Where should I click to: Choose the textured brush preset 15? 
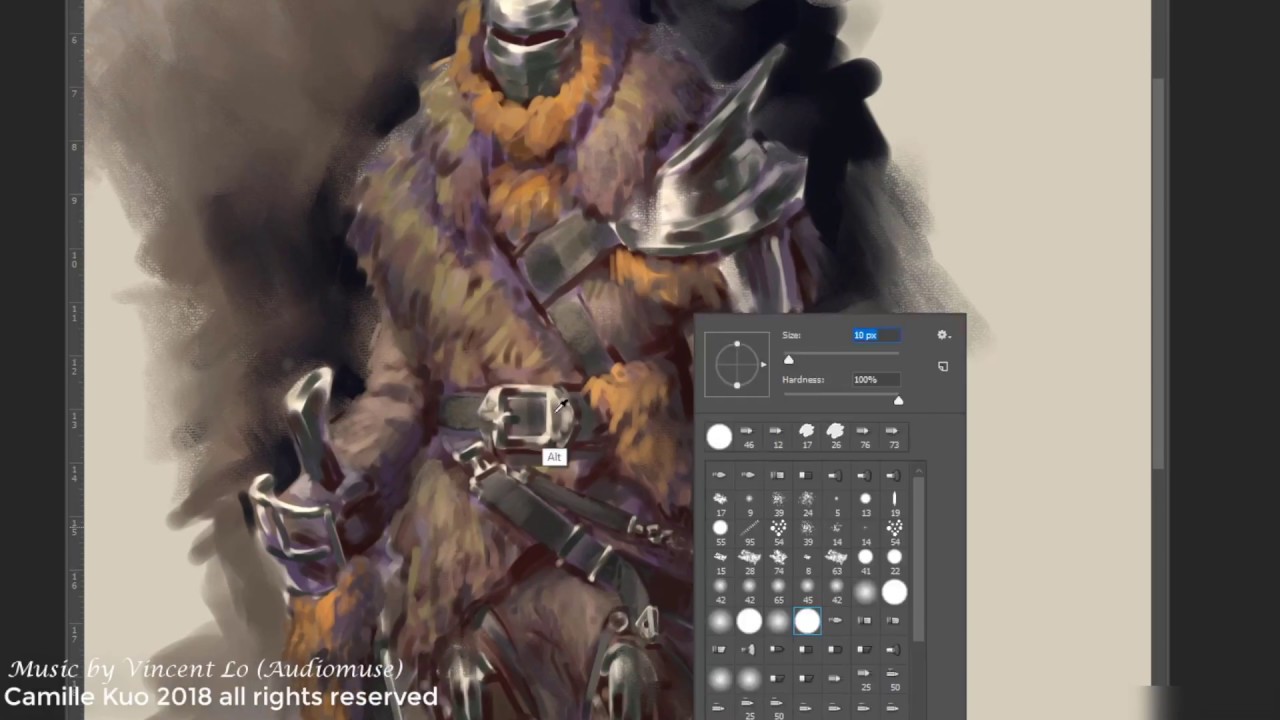pos(720,561)
